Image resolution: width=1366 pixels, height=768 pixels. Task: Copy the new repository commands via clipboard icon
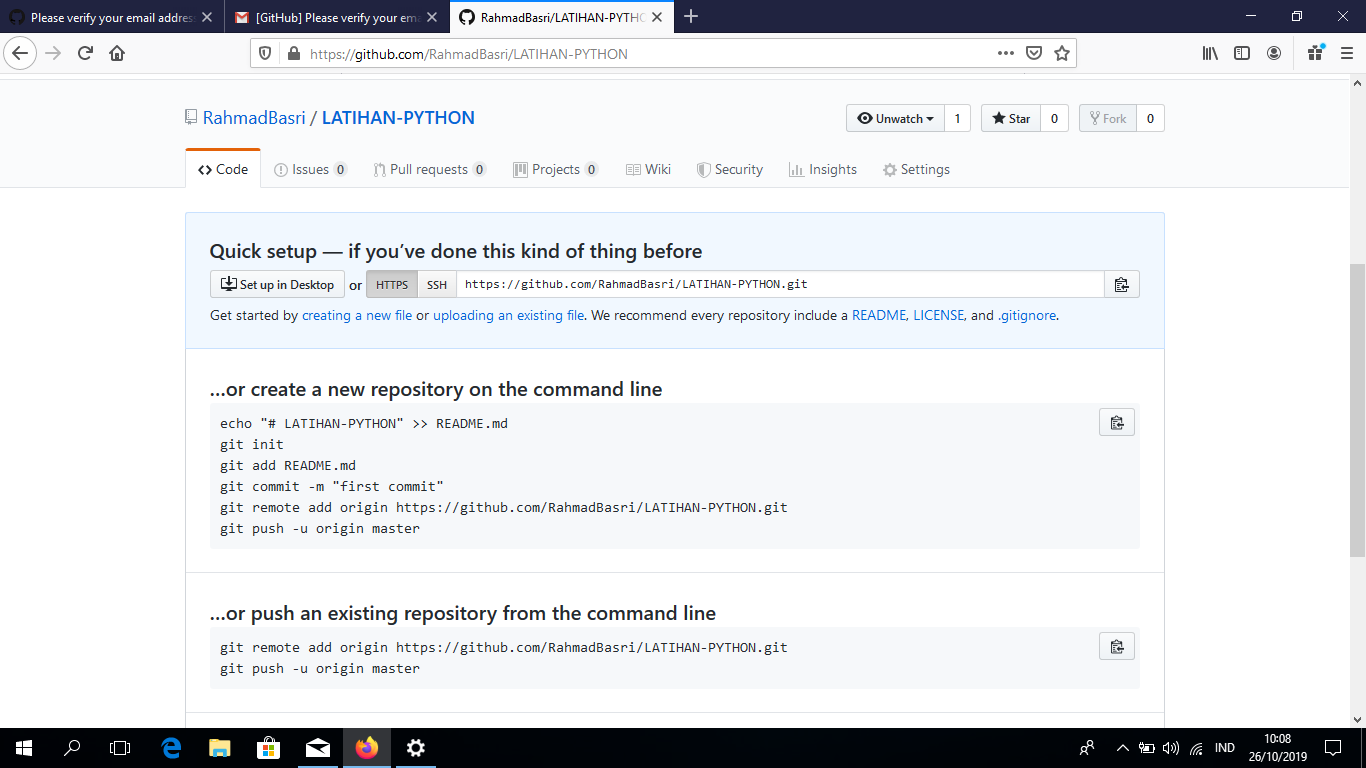[x=1116, y=421]
